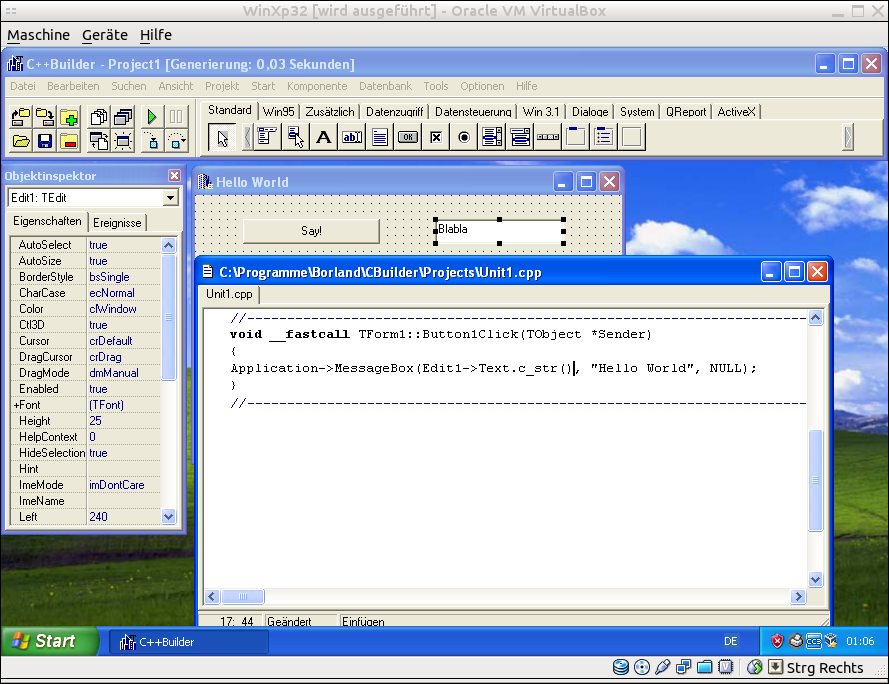Viewport: 889px width, 684px height.
Task: Select the RadioButton component in palette
Action: [x=464, y=137]
